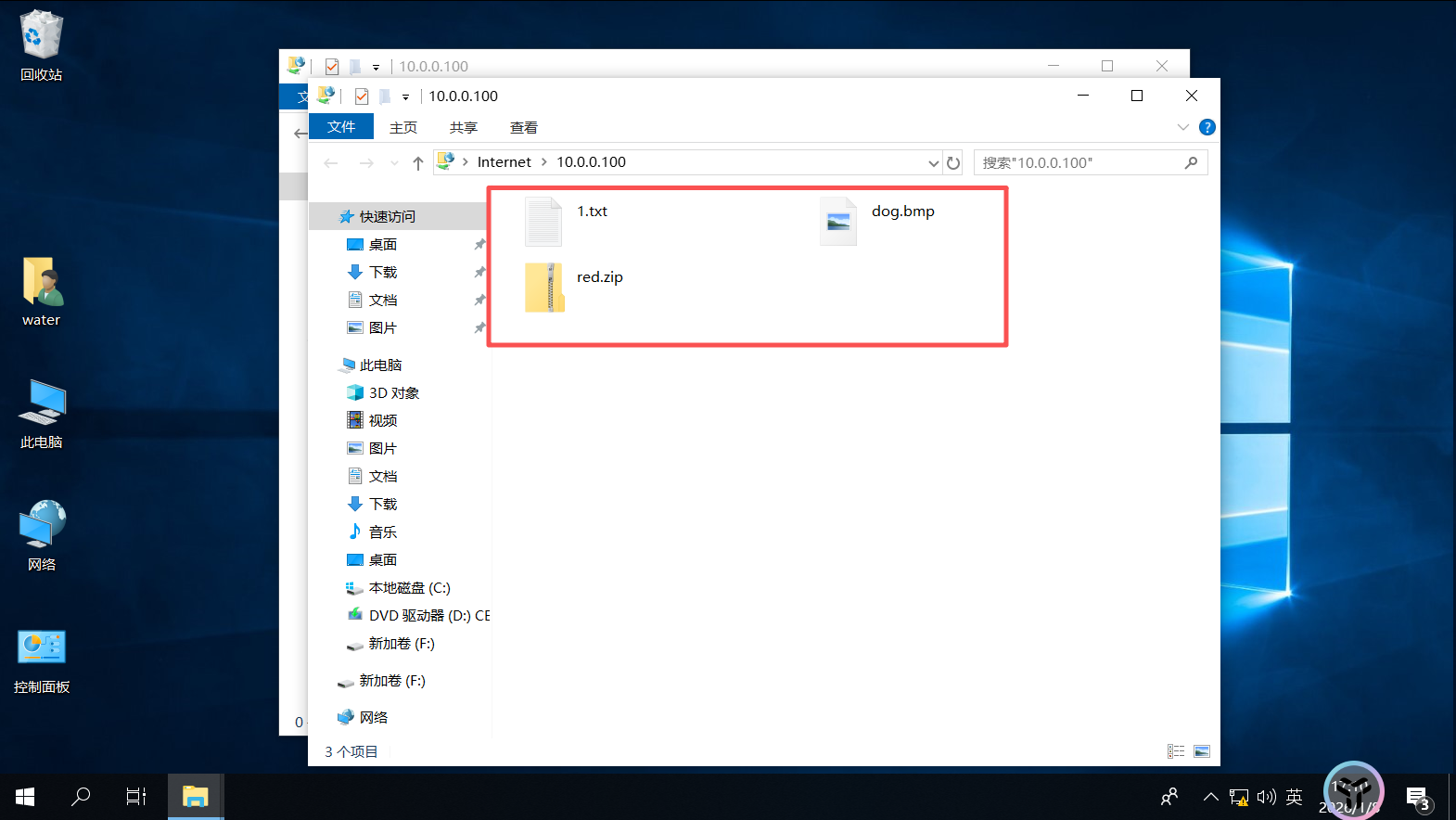Open Task View on taskbar

136,797
